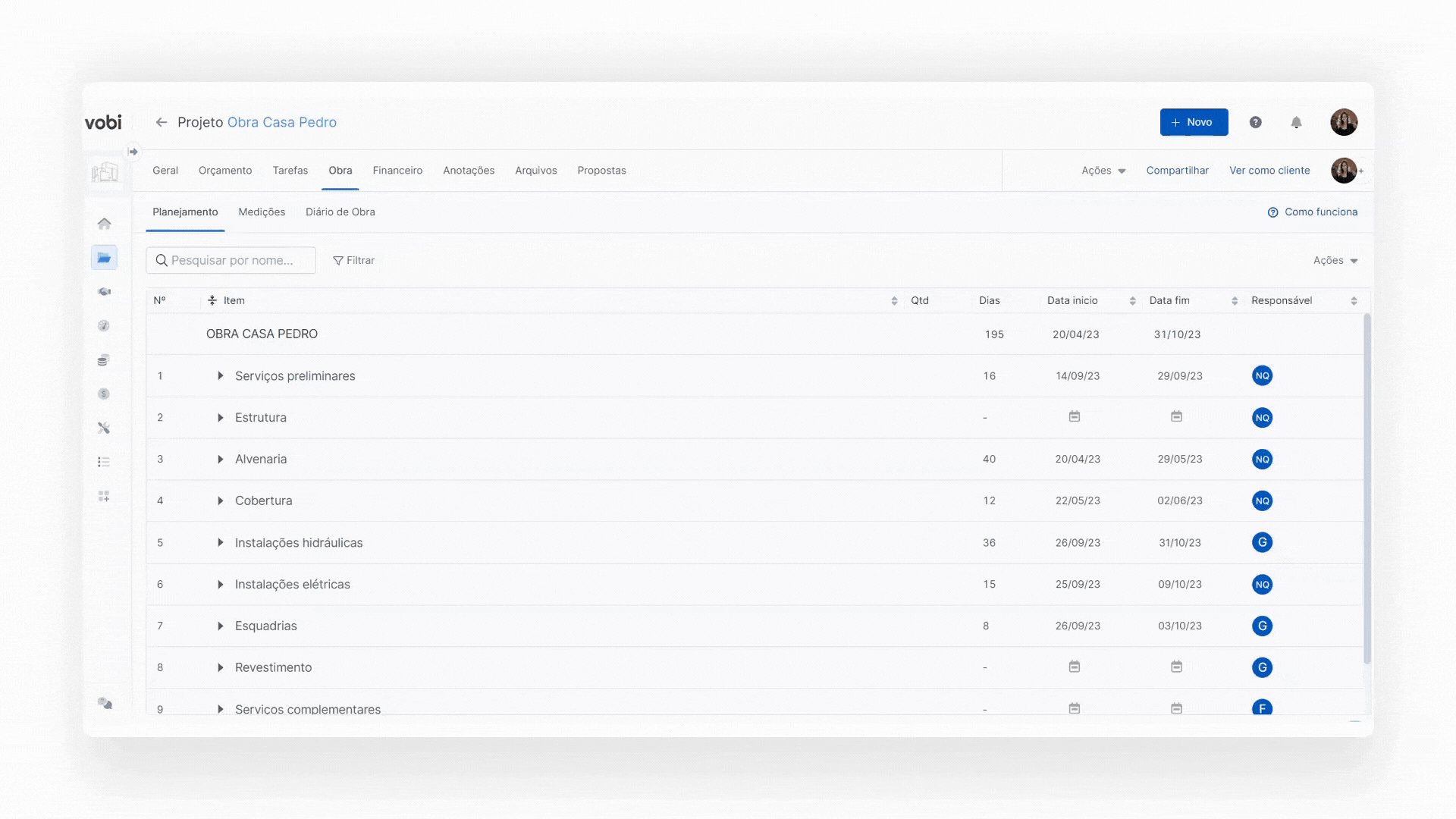Click the tools wrench icon in sidebar
Viewport: 1456px width, 819px height.
(x=104, y=428)
